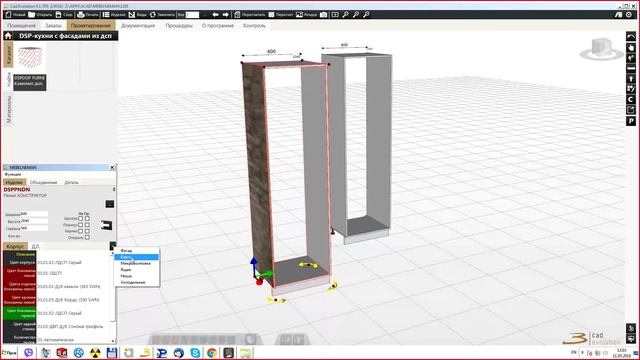Select the move arrows tool in right toolbar
This screenshot has width=640, height=360.
[631, 58]
